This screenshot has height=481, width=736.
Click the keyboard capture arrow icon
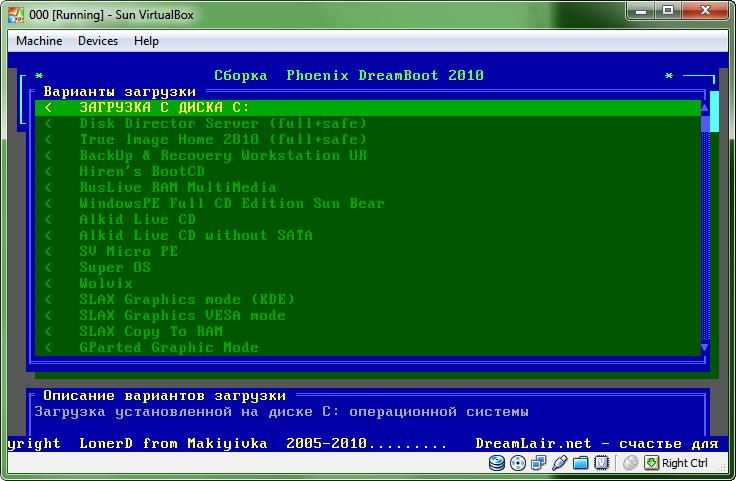pyautogui.click(x=651, y=463)
